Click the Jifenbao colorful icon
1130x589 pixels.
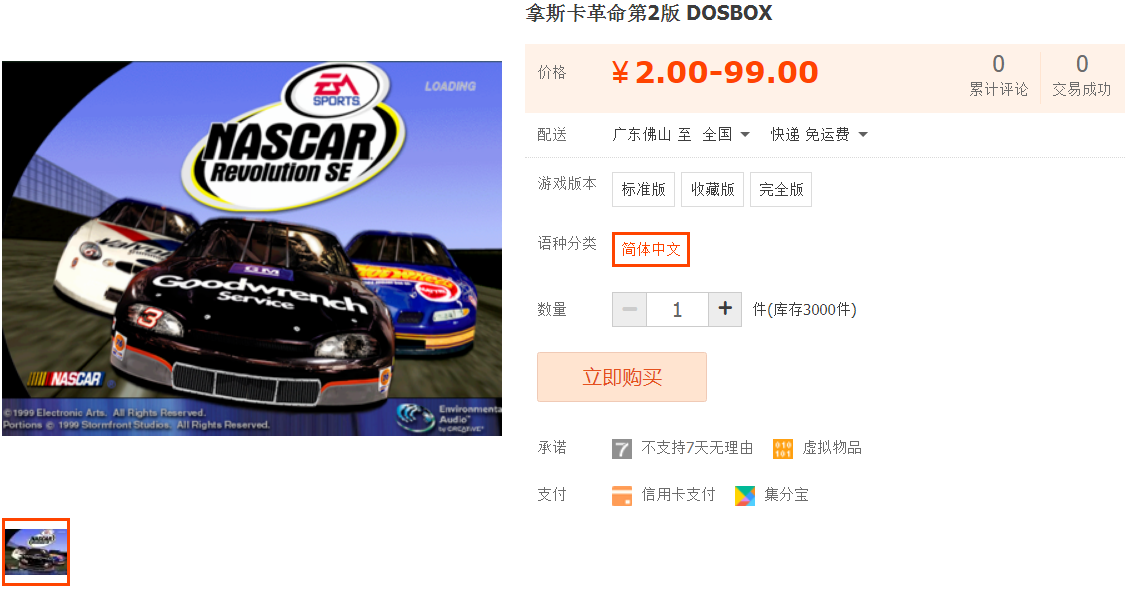744,495
